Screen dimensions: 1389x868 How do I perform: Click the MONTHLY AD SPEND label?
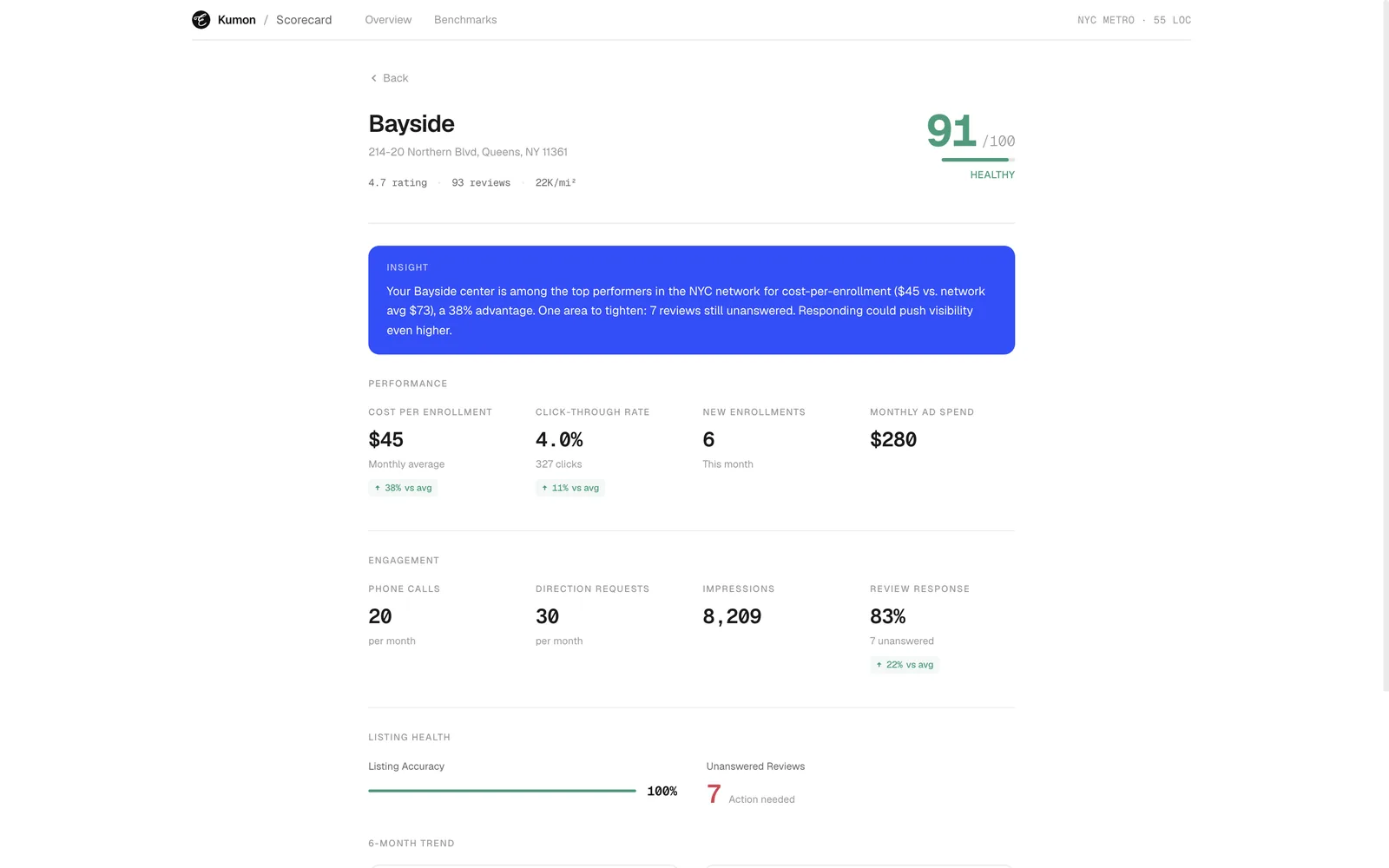(922, 412)
